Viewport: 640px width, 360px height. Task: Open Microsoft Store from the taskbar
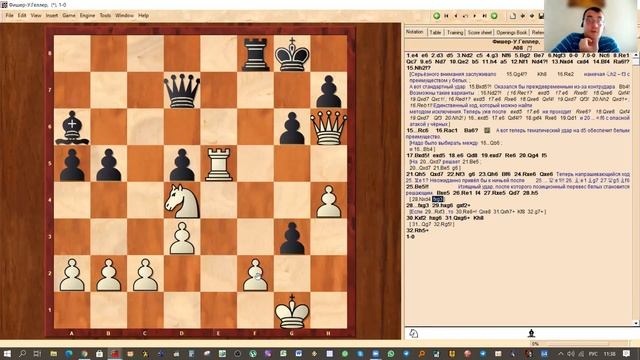(99, 353)
